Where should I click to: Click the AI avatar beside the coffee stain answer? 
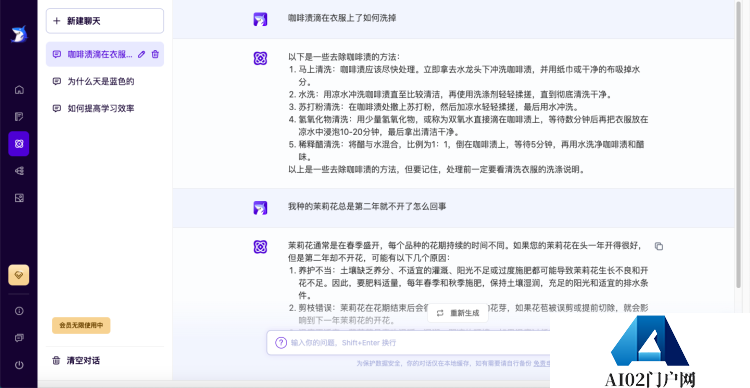(x=260, y=58)
